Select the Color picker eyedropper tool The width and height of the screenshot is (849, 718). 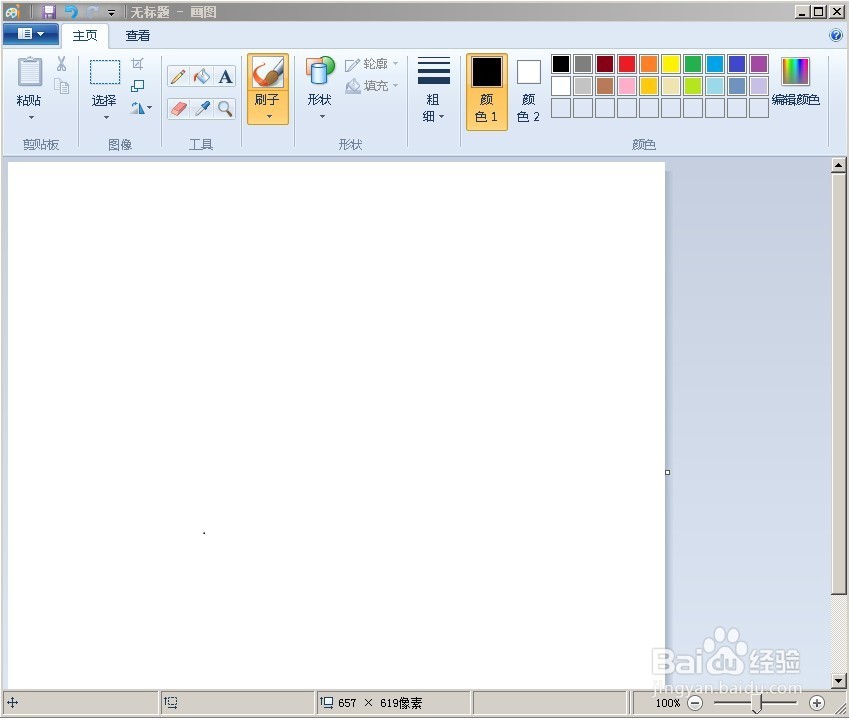pos(202,109)
